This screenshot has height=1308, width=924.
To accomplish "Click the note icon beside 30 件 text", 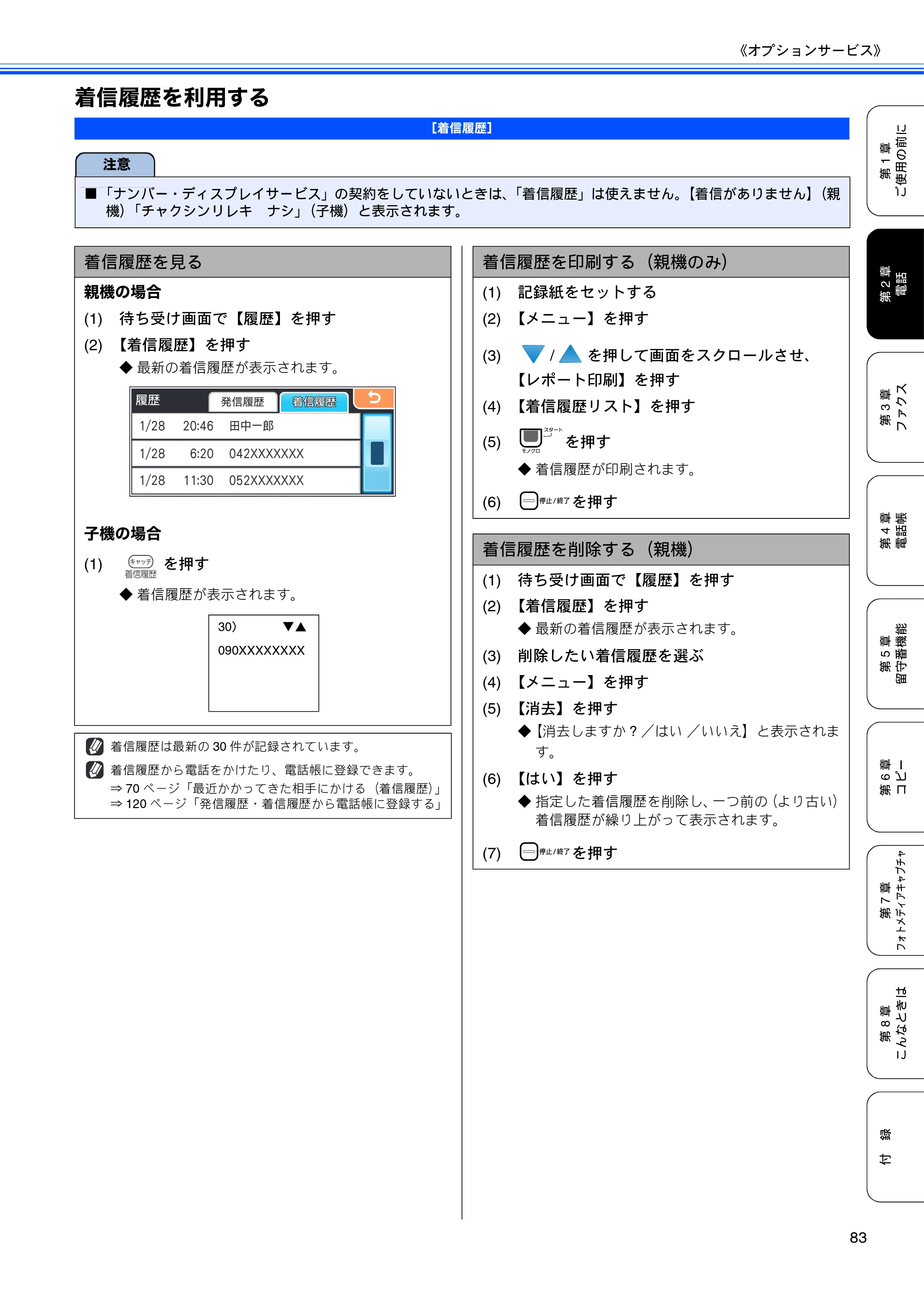I will pyautogui.click(x=95, y=746).
